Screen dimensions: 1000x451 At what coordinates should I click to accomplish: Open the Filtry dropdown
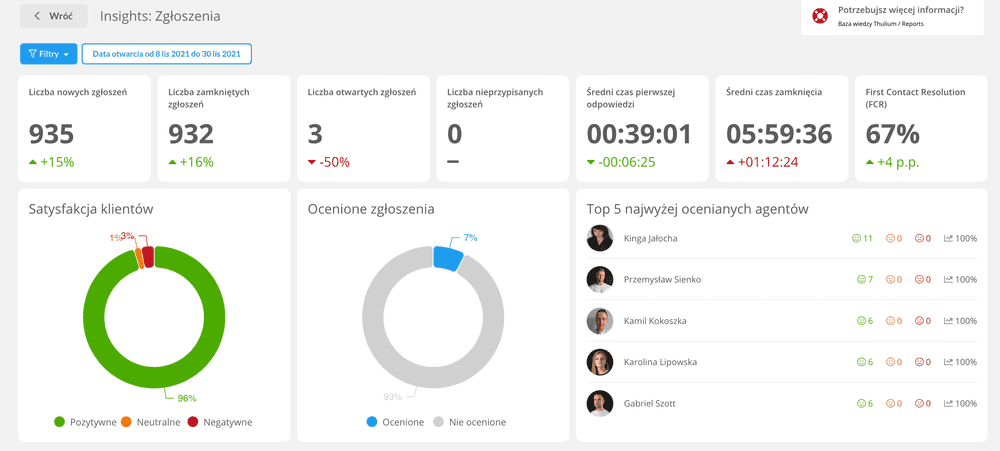tap(47, 54)
